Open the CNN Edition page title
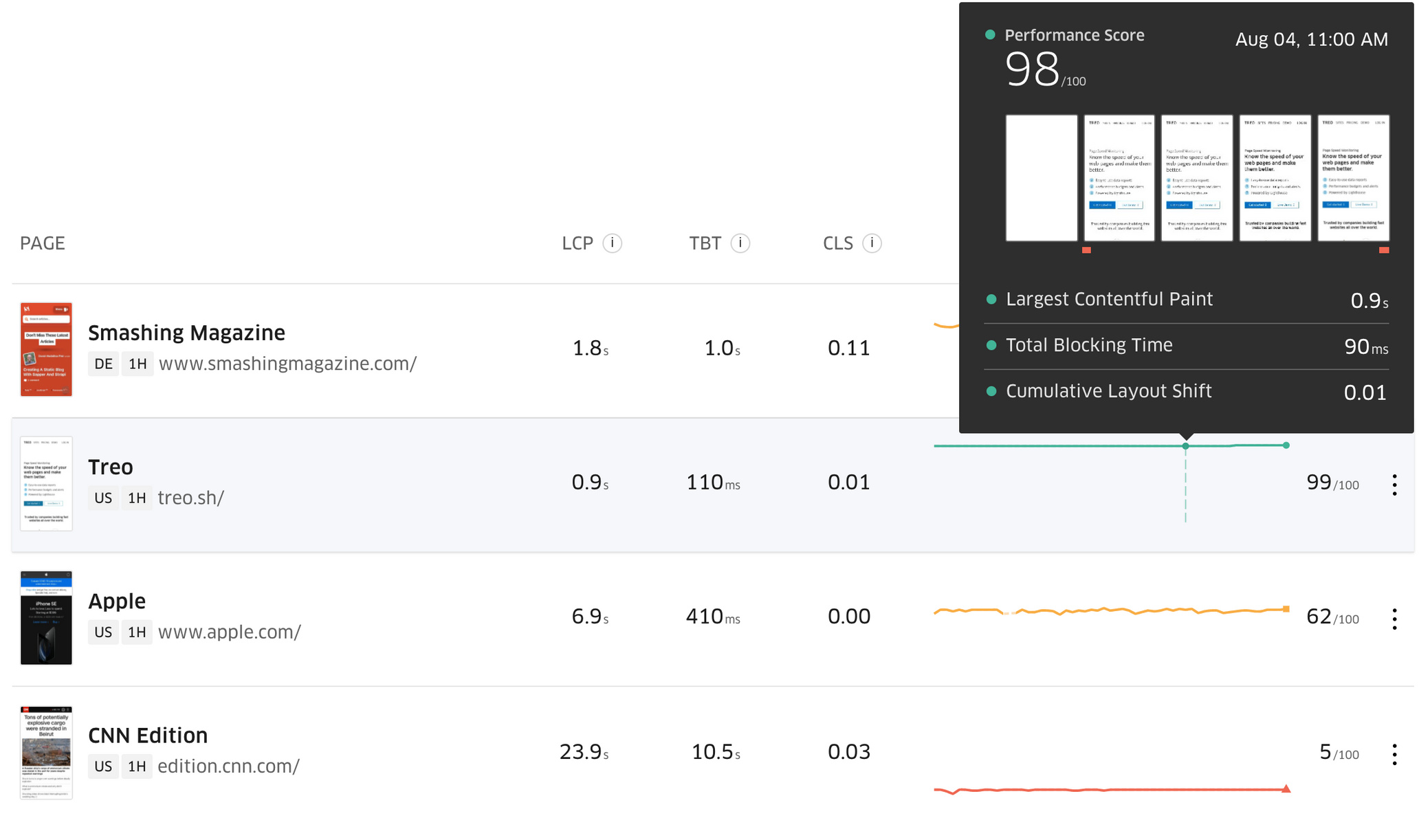 (148, 736)
